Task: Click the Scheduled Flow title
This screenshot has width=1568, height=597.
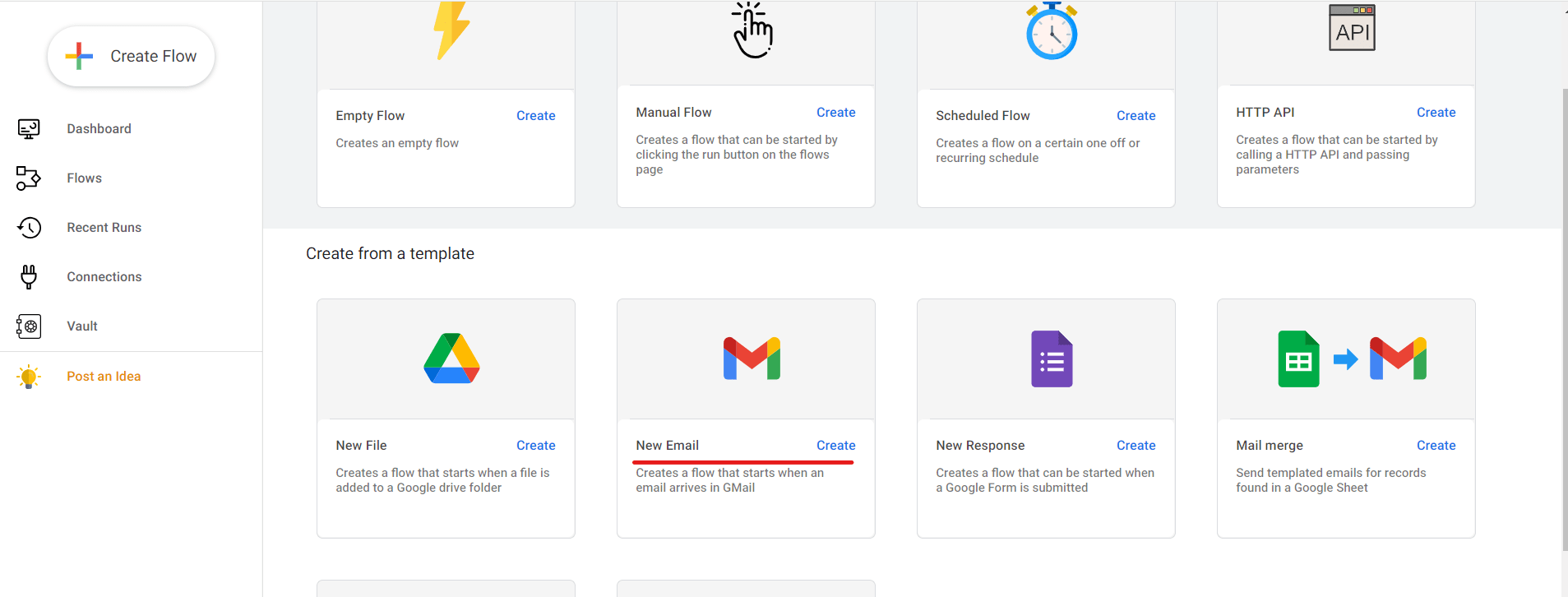Action: (x=983, y=116)
